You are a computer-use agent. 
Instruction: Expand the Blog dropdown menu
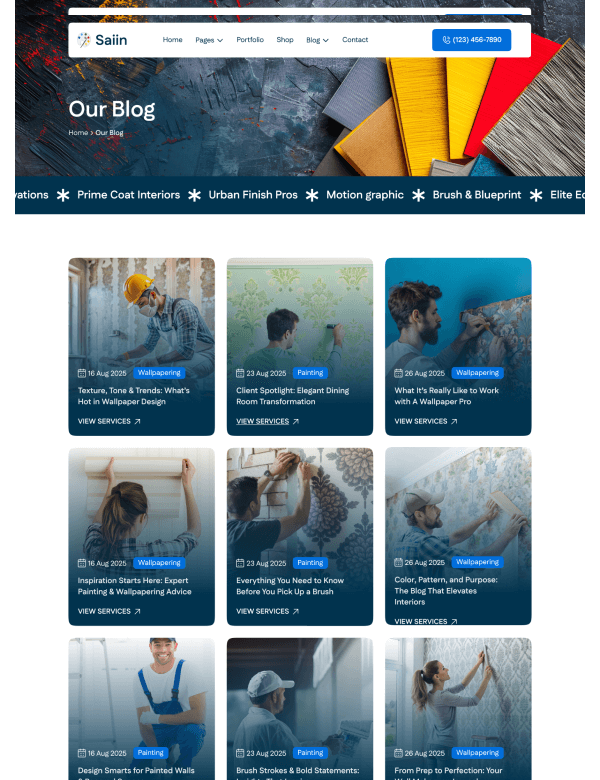point(317,40)
